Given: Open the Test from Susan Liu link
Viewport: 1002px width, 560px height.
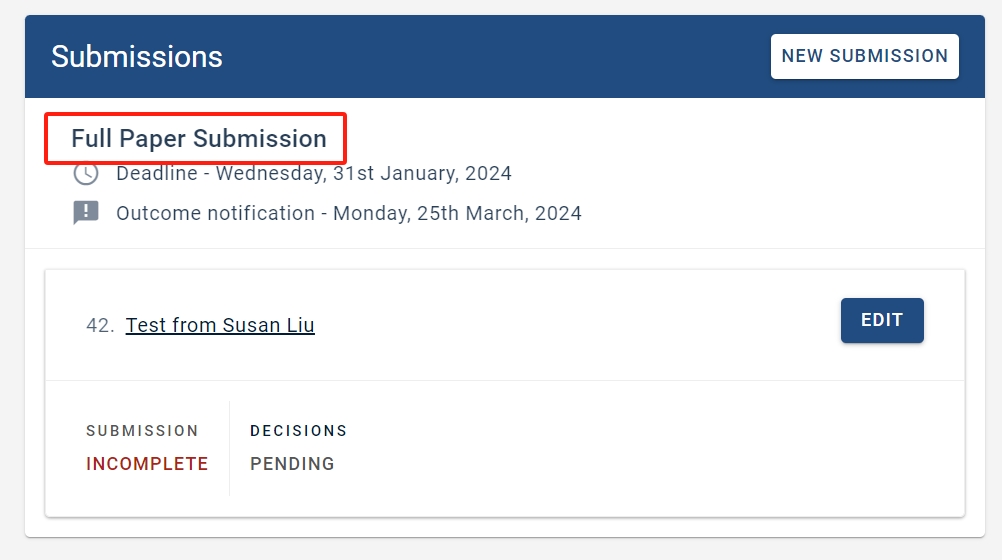Looking at the screenshot, I should (220, 325).
